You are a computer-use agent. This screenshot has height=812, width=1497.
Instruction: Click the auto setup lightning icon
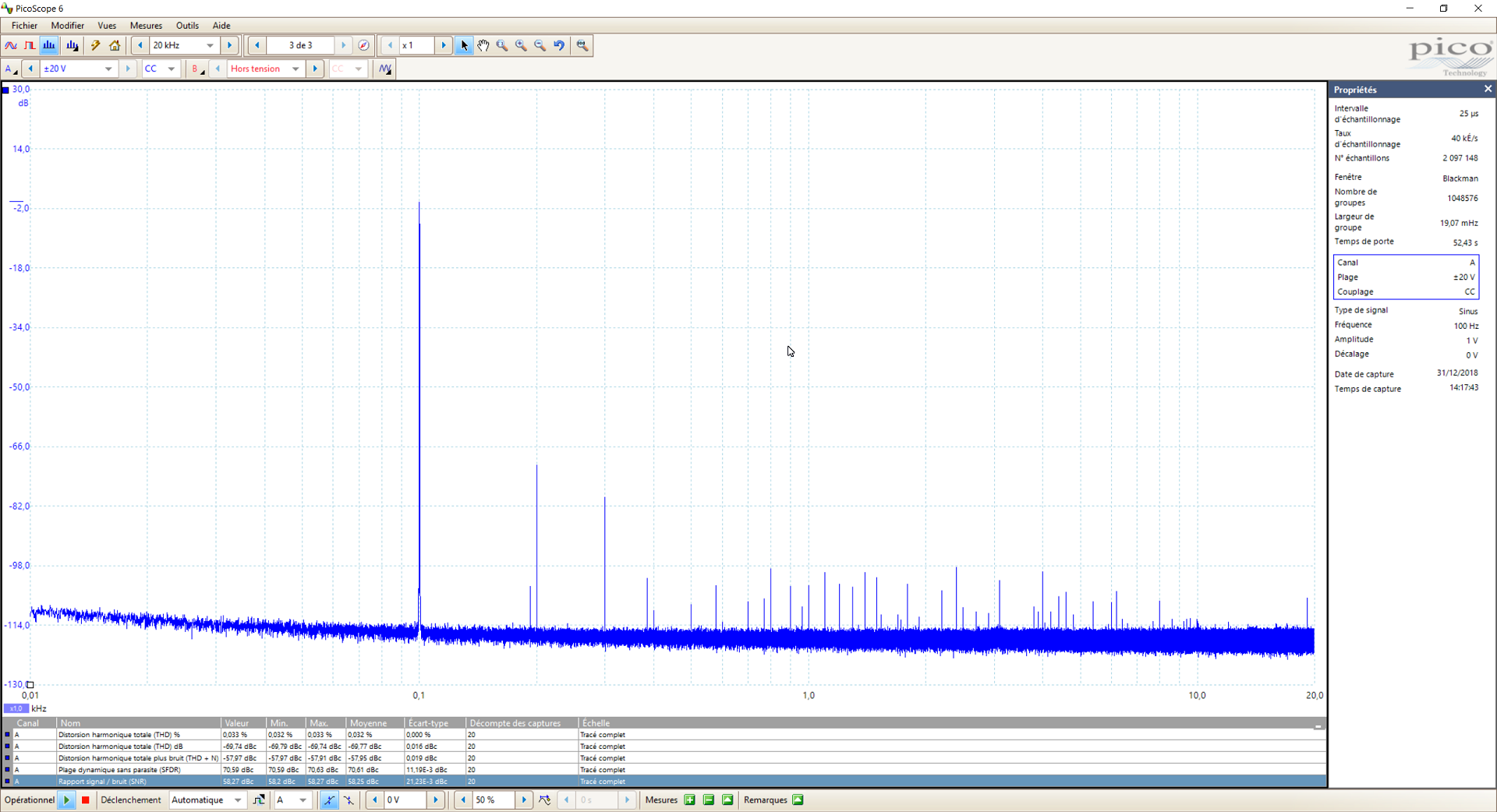tap(96, 45)
